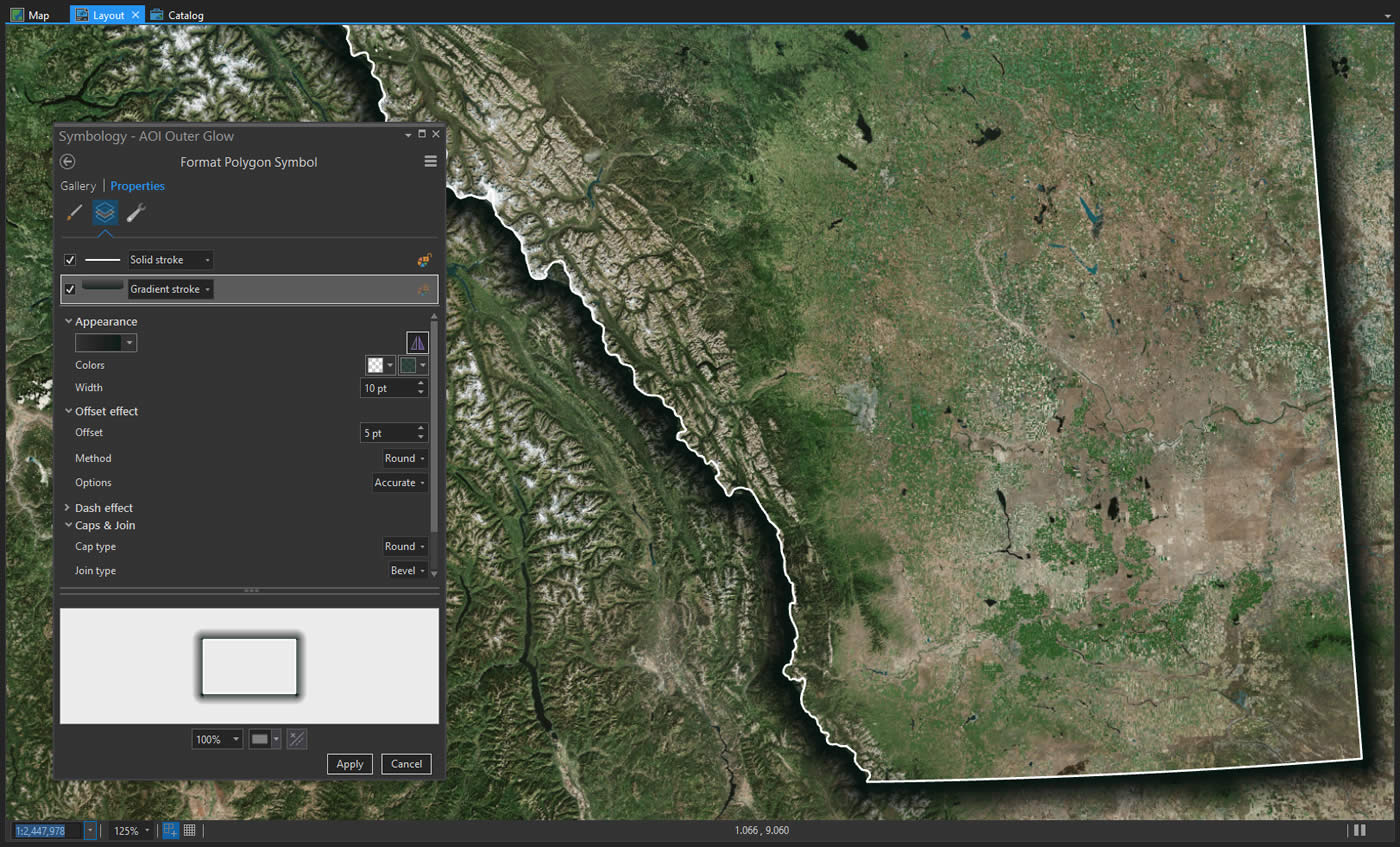This screenshot has height=847, width=1400.
Task: Open Symbology pane options dropdown arrow
Action: 408,134
